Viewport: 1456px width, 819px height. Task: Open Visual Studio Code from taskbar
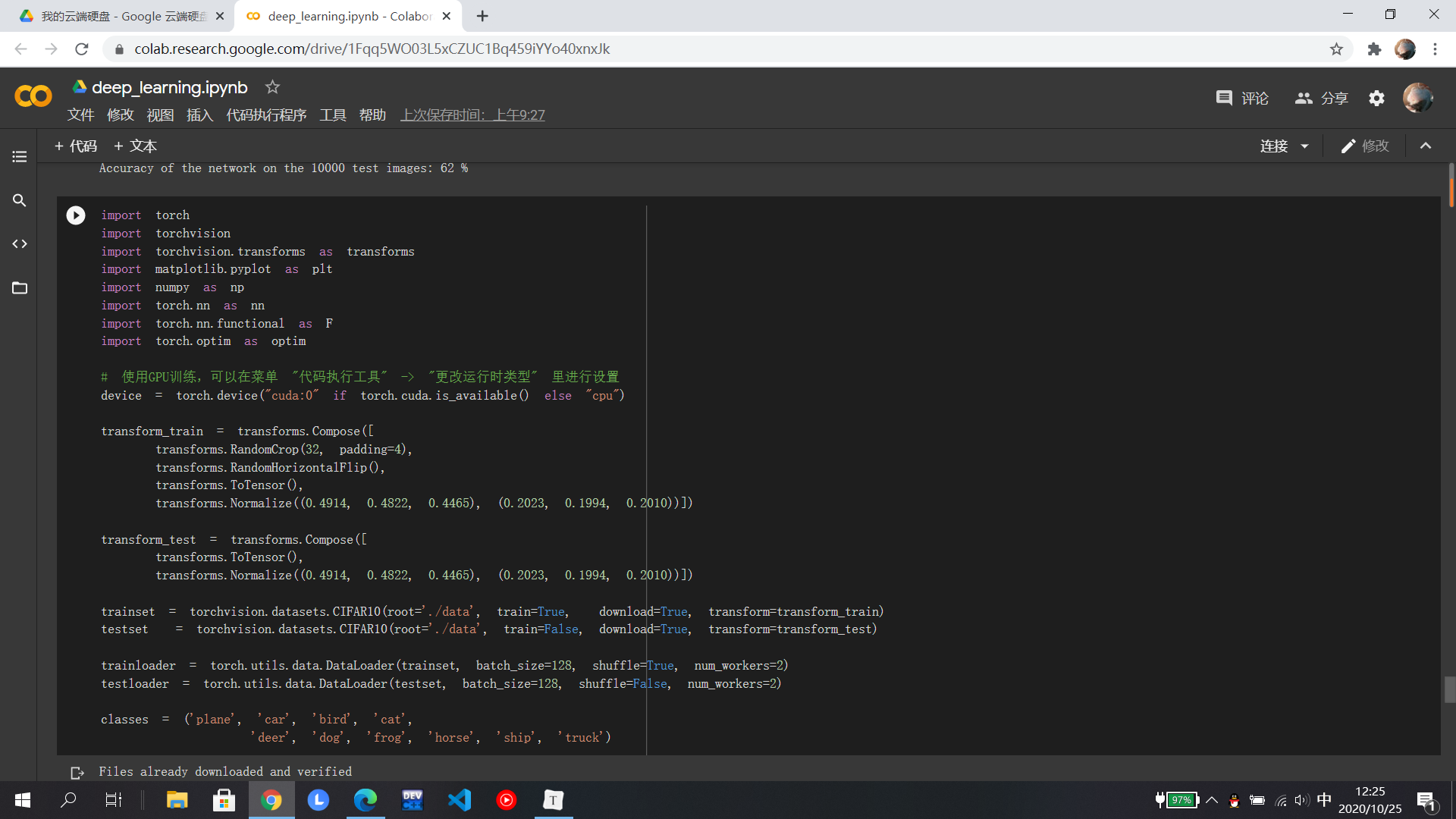[460, 800]
